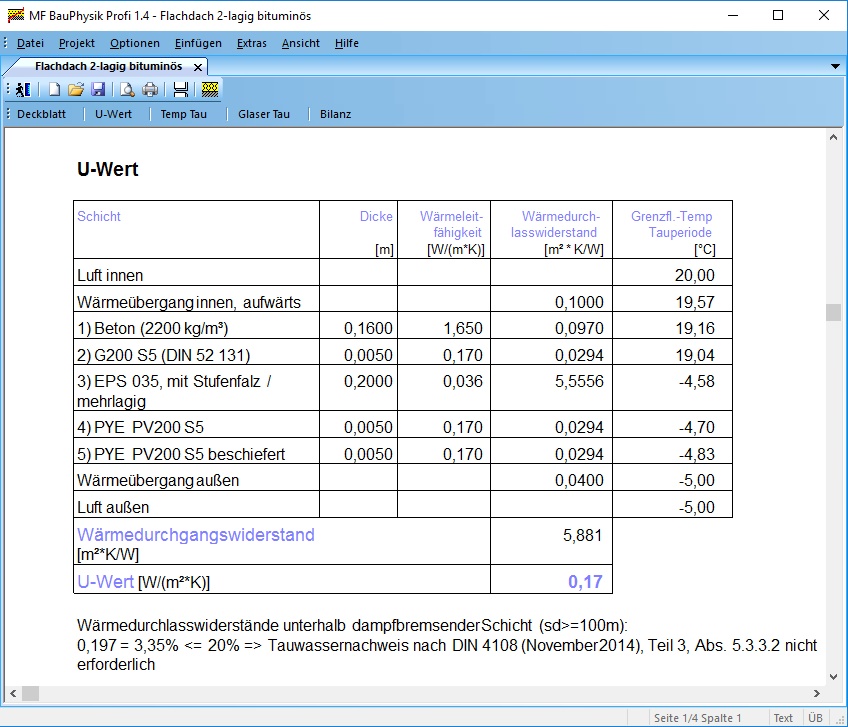Open the Extras menu
Screen dimensions: 848x727
click(252, 43)
